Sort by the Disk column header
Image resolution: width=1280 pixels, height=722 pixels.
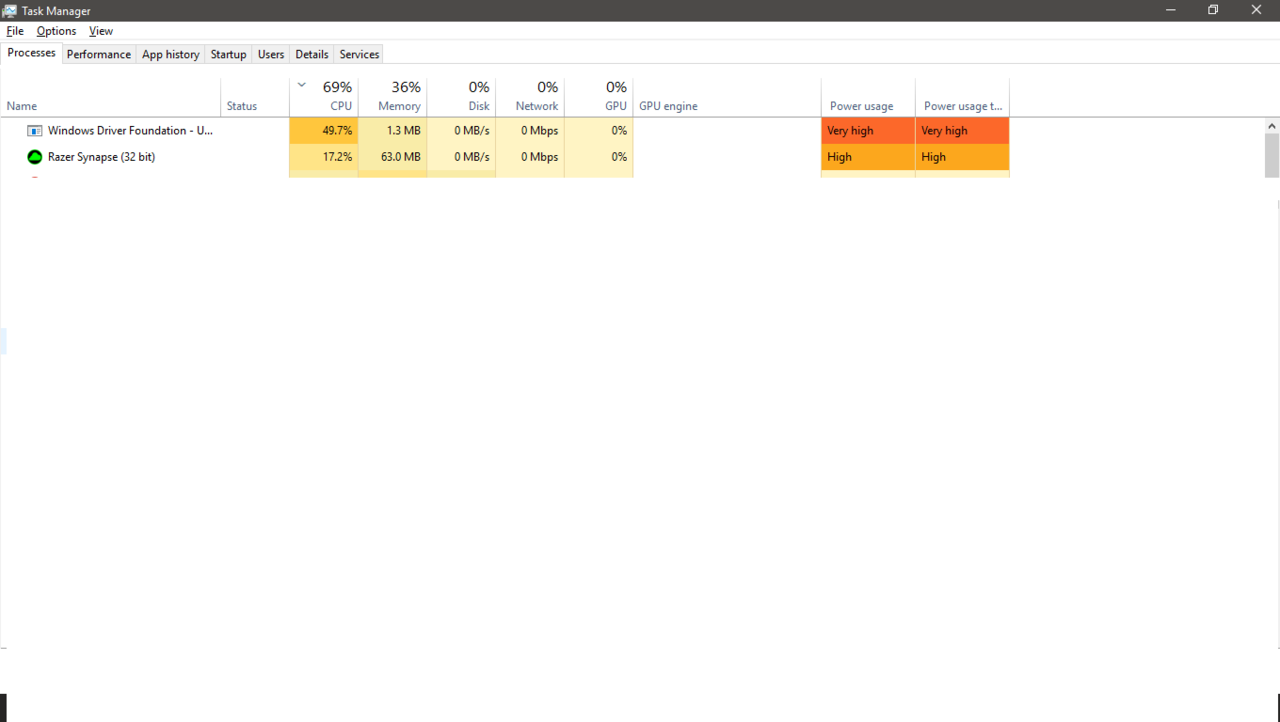[461, 97]
